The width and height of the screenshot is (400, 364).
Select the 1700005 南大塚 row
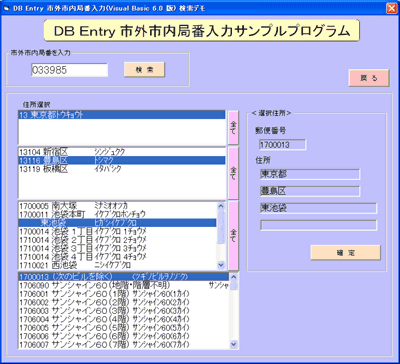pos(117,206)
